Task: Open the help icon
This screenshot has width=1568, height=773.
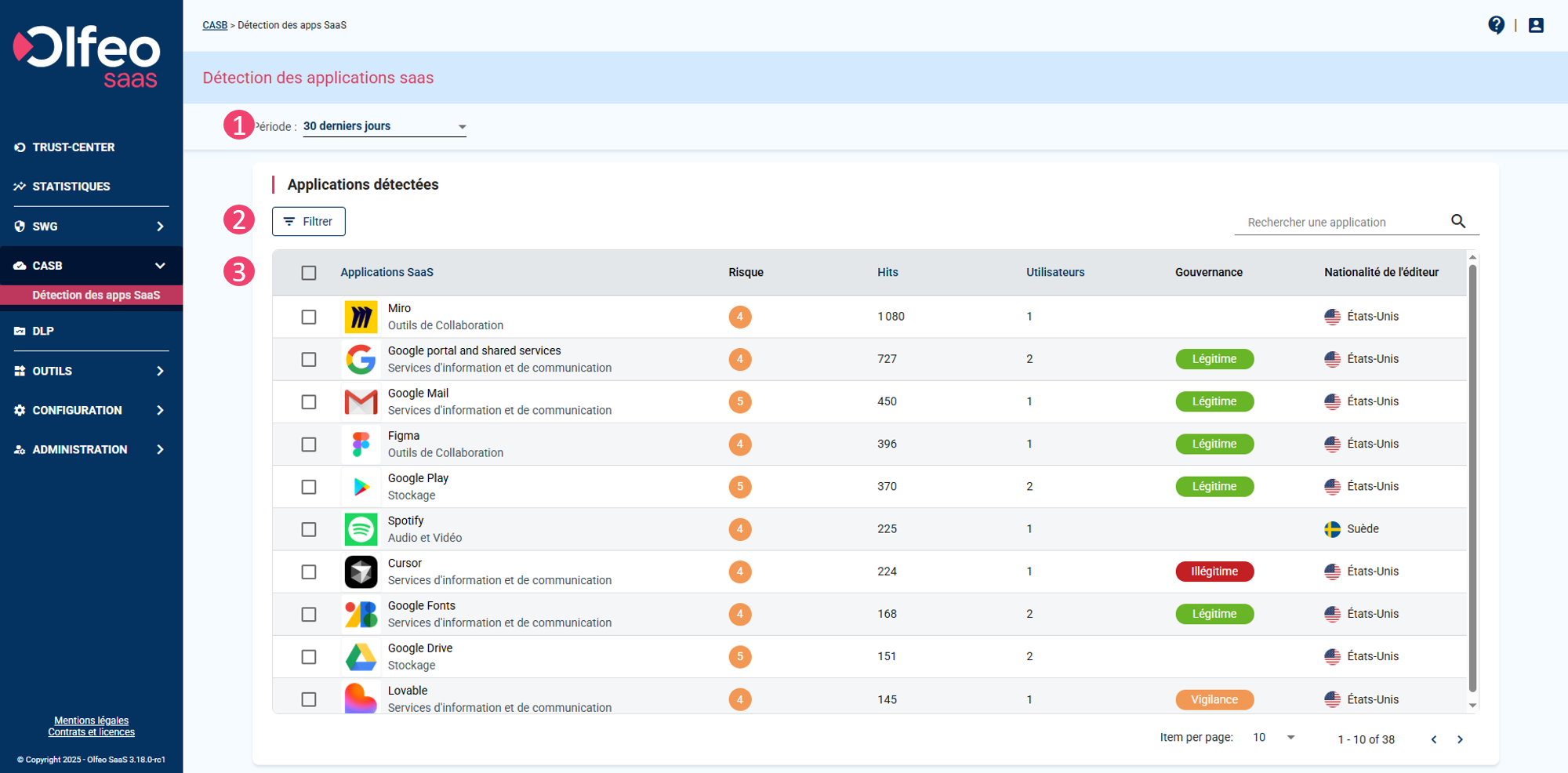Action: 1496,24
